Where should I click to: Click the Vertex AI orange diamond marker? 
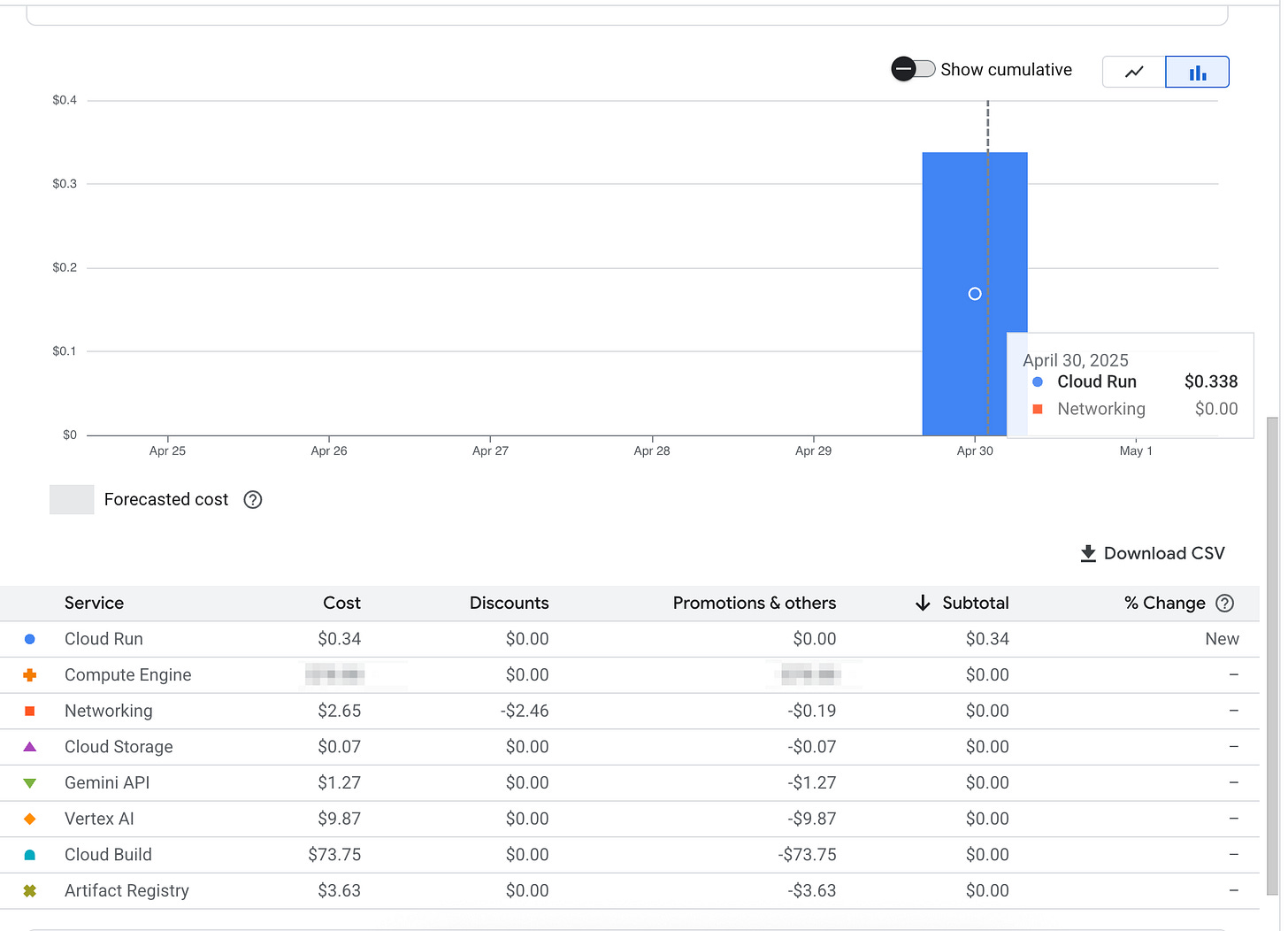(x=29, y=819)
